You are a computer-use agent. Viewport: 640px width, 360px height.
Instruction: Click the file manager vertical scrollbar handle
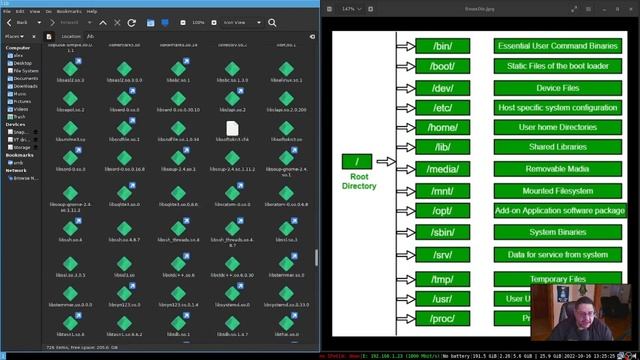tap(316, 257)
